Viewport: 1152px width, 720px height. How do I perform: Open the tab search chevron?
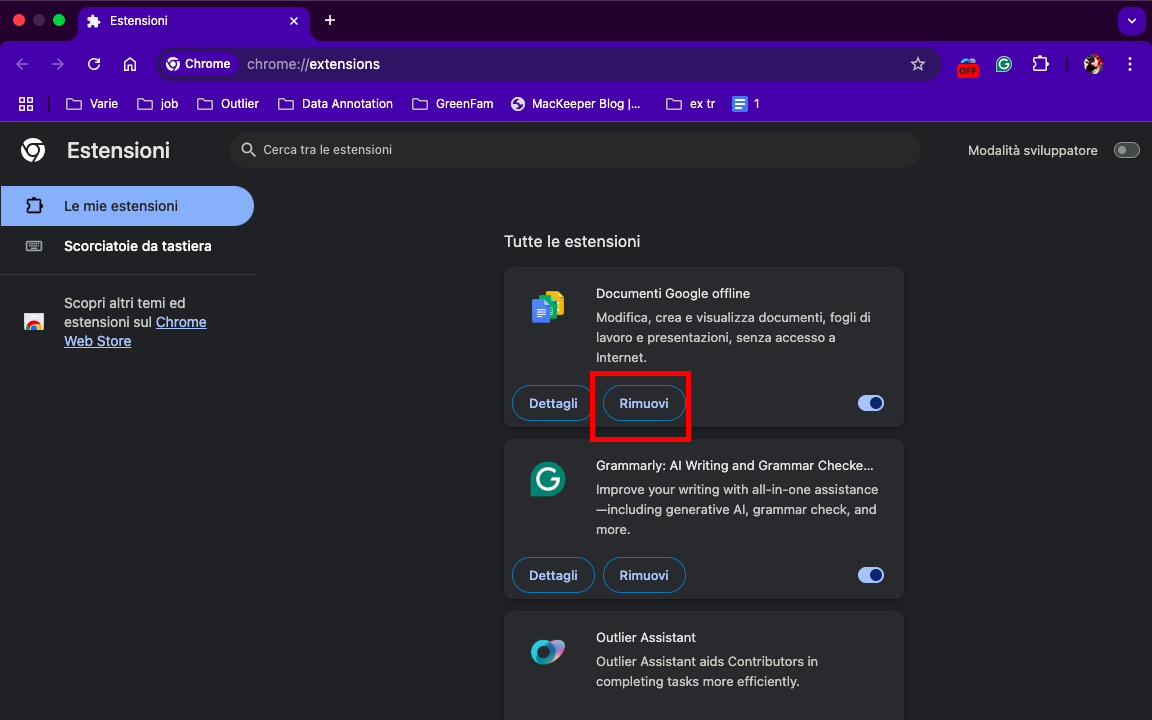pos(1131,21)
